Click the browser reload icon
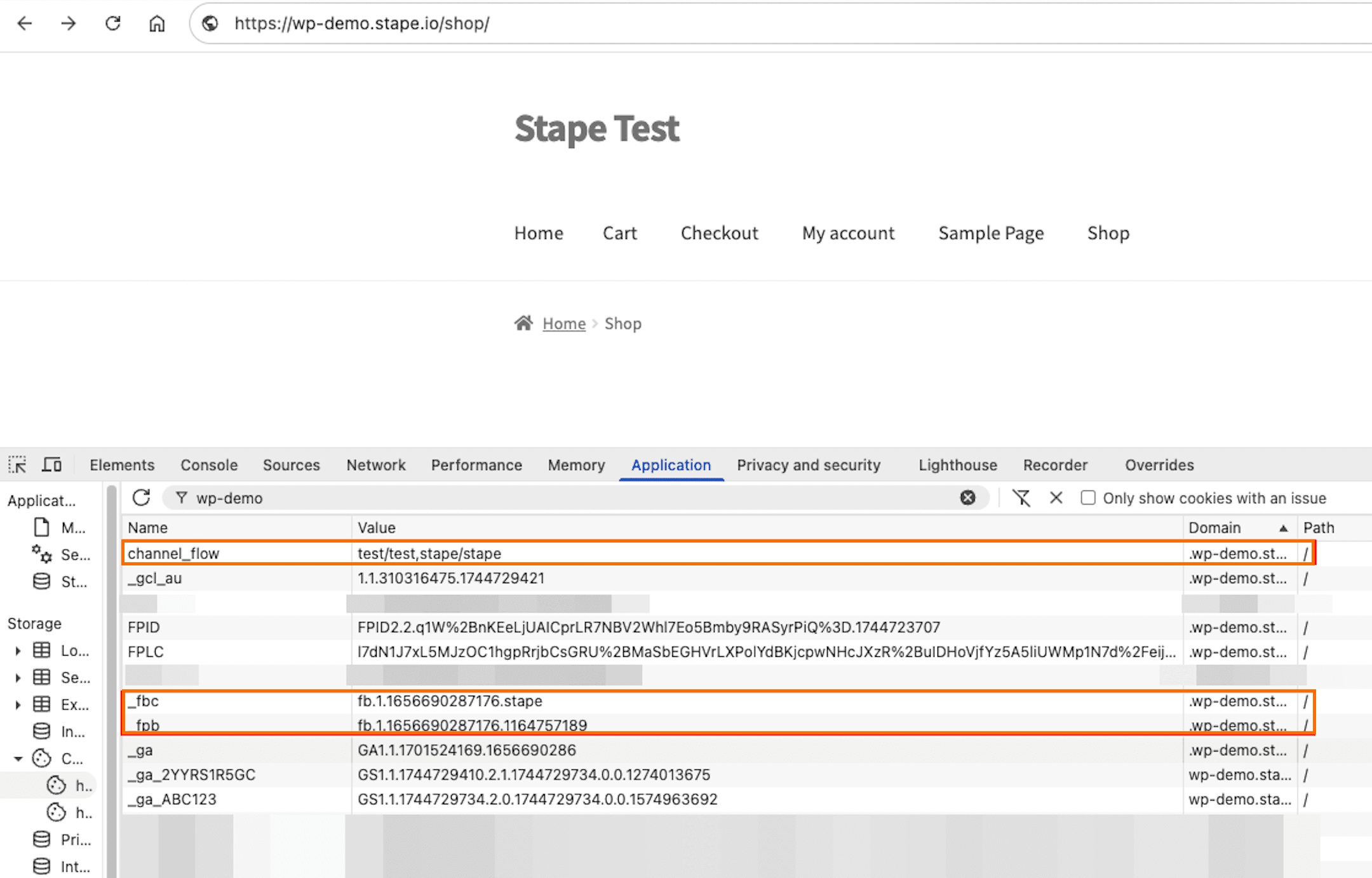1372x878 pixels. (x=113, y=24)
